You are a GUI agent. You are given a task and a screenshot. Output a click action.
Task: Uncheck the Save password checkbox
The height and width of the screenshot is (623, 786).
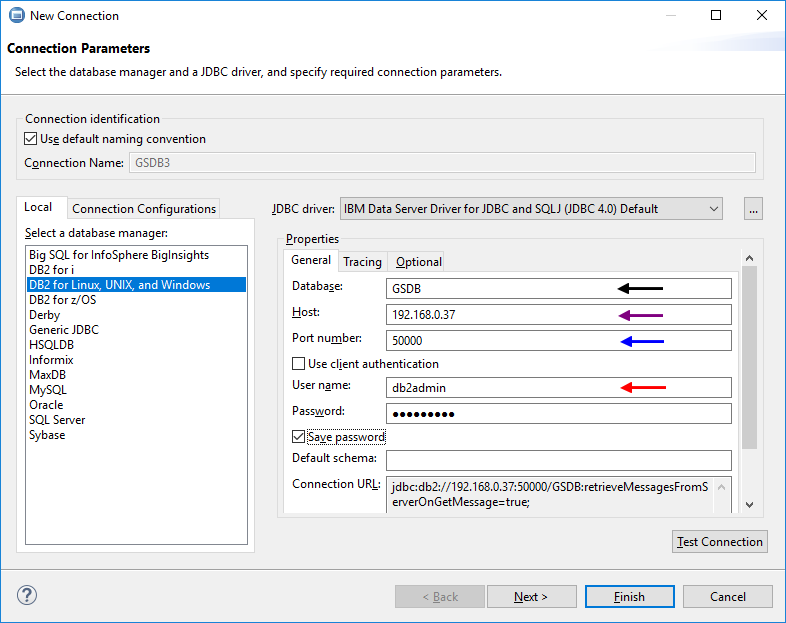pyautogui.click(x=299, y=437)
